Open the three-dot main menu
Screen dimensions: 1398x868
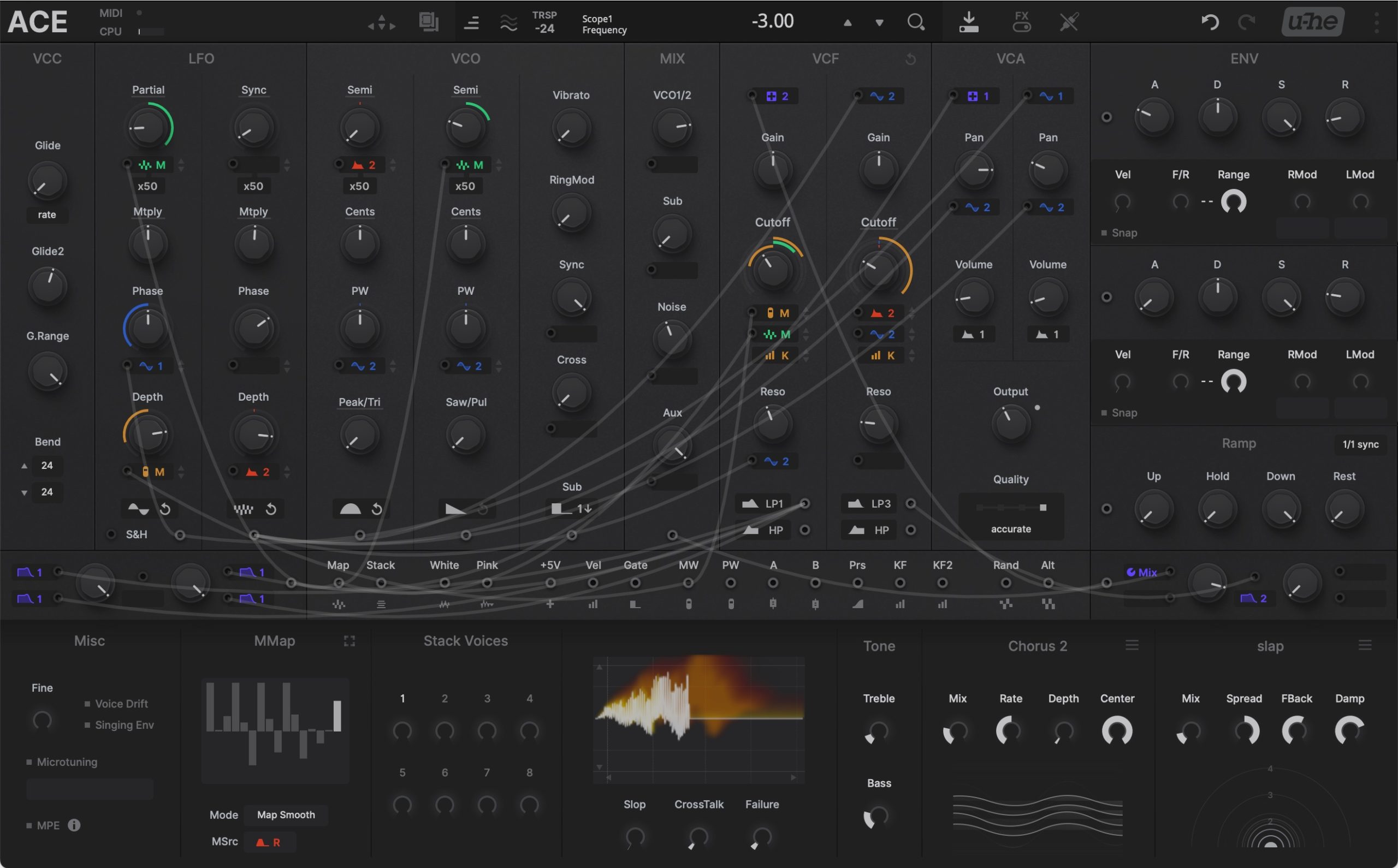1376,22
